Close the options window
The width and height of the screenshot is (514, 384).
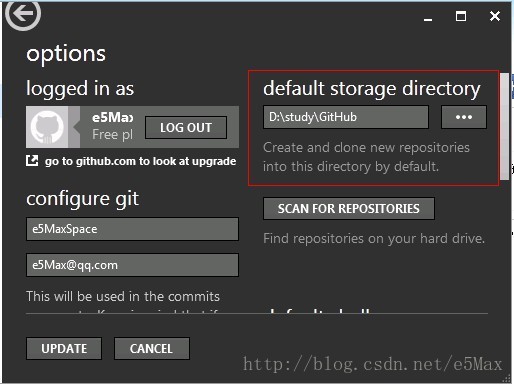495,16
